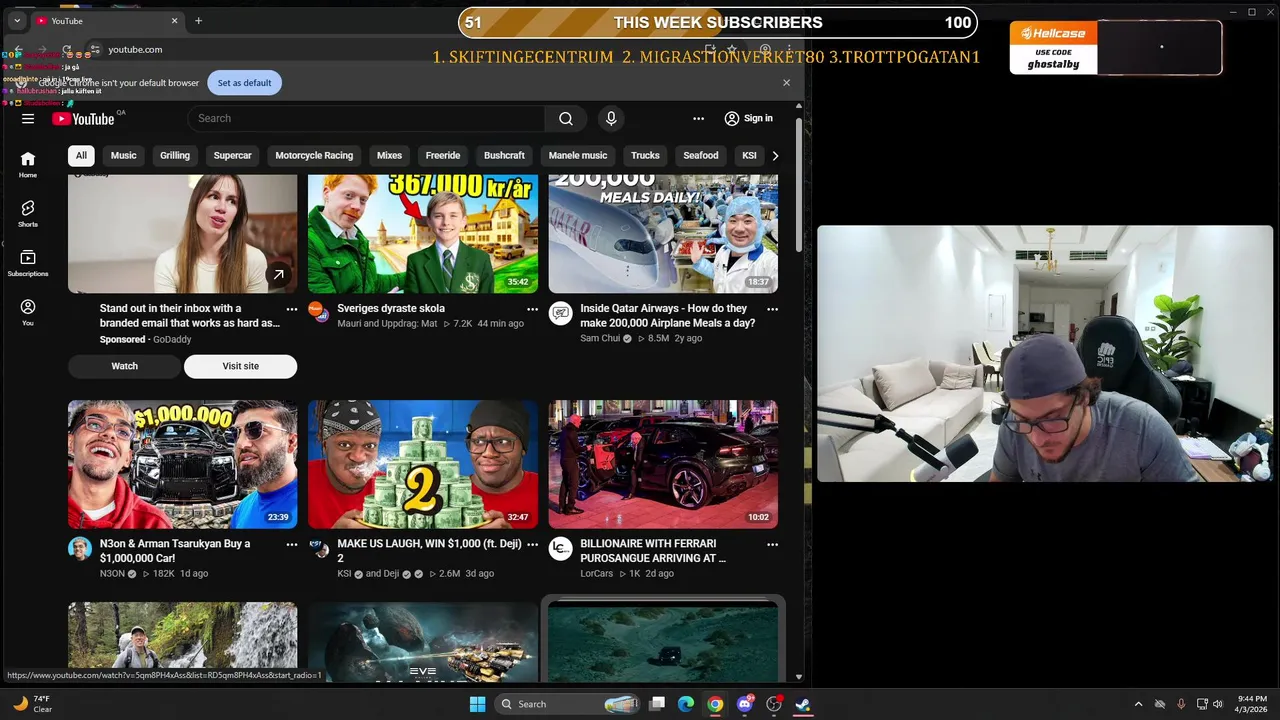Open the 74°F Clear weather widget
Image resolution: width=1280 pixels, height=720 pixels.
(30, 704)
